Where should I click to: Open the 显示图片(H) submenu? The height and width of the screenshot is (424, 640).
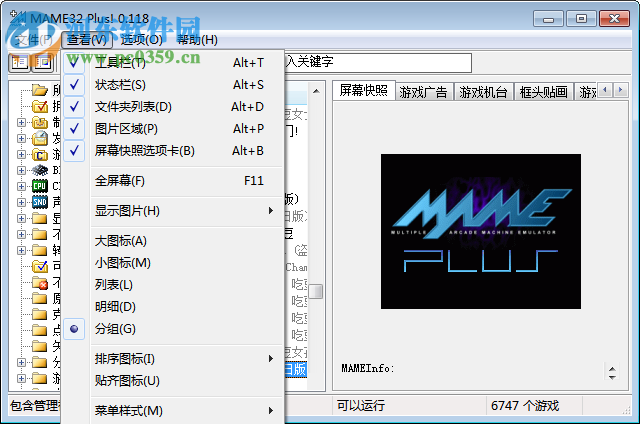(173, 211)
